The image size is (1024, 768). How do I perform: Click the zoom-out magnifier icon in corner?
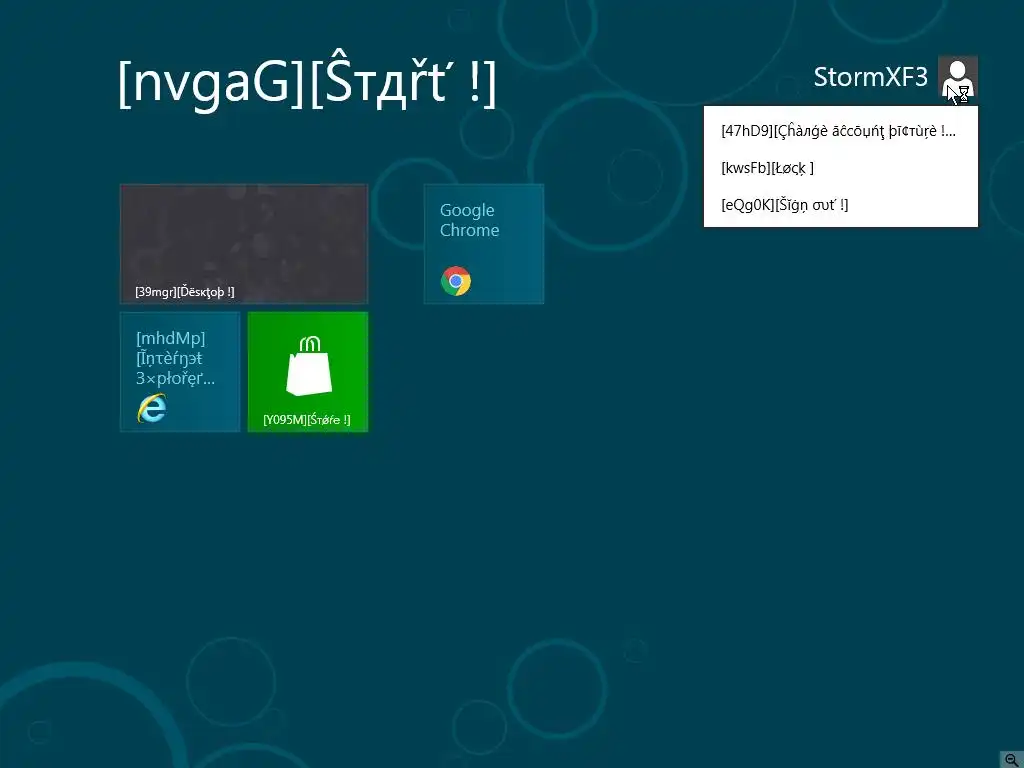[x=1012, y=759]
